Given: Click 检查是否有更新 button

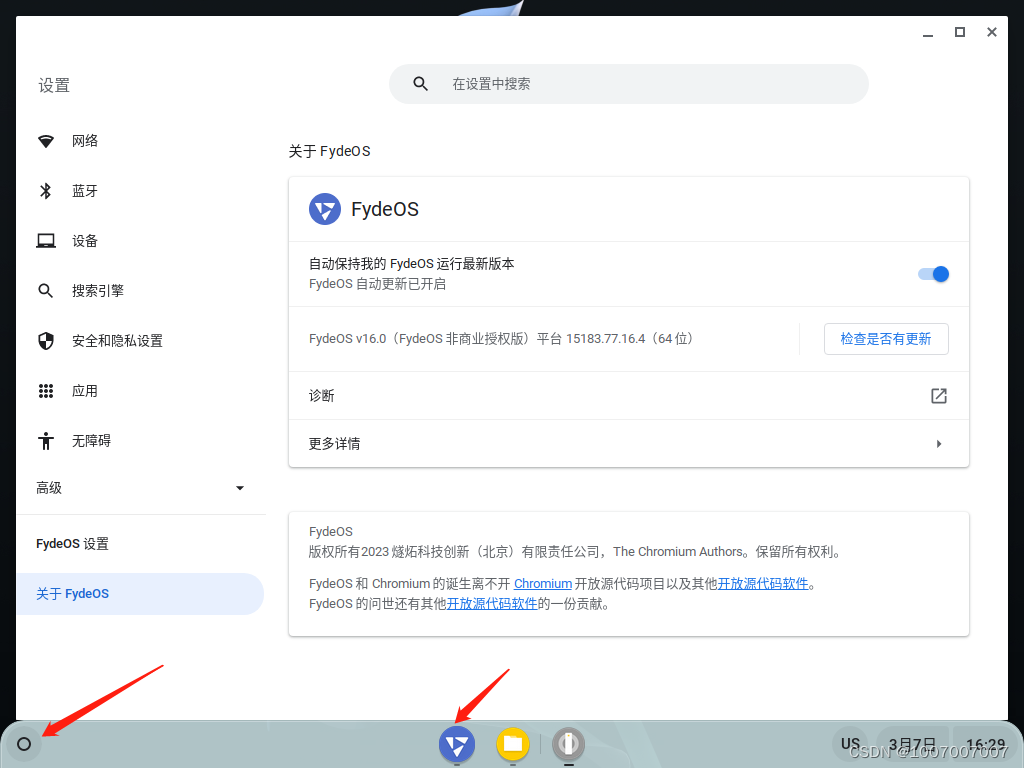Looking at the screenshot, I should pos(886,339).
